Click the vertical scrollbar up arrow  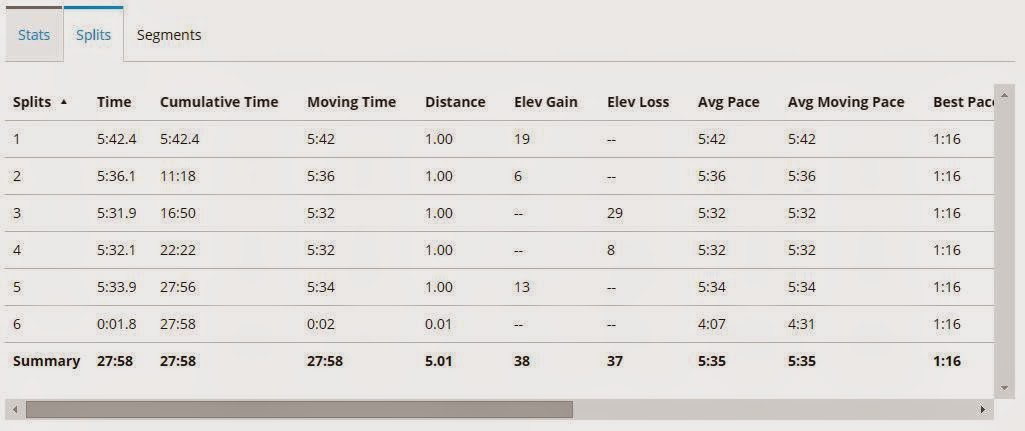pos(1003,92)
